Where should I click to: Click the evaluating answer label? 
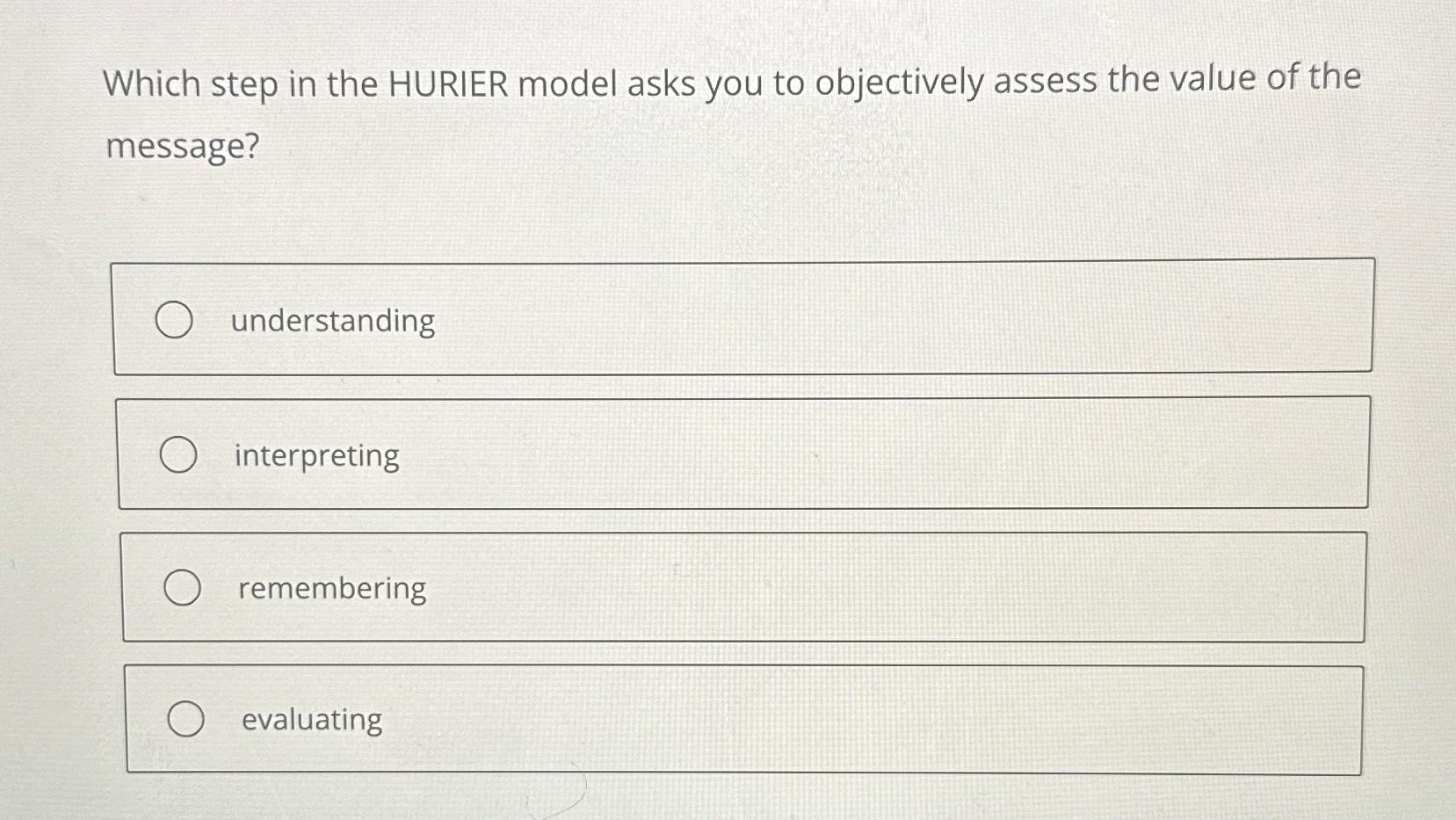pos(310,721)
